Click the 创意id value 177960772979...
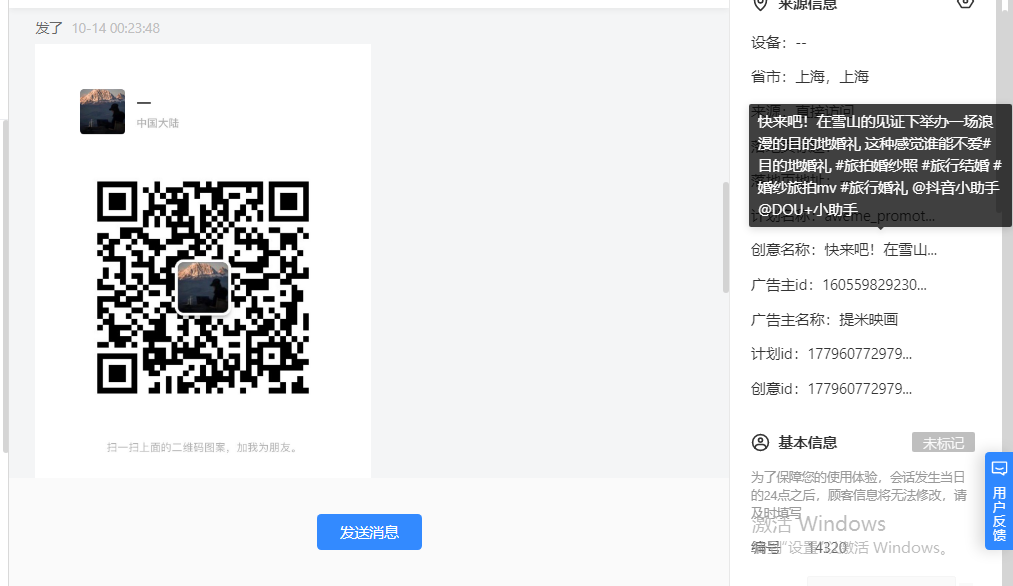This screenshot has height=586, width=1013. pyautogui.click(x=859, y=389)
